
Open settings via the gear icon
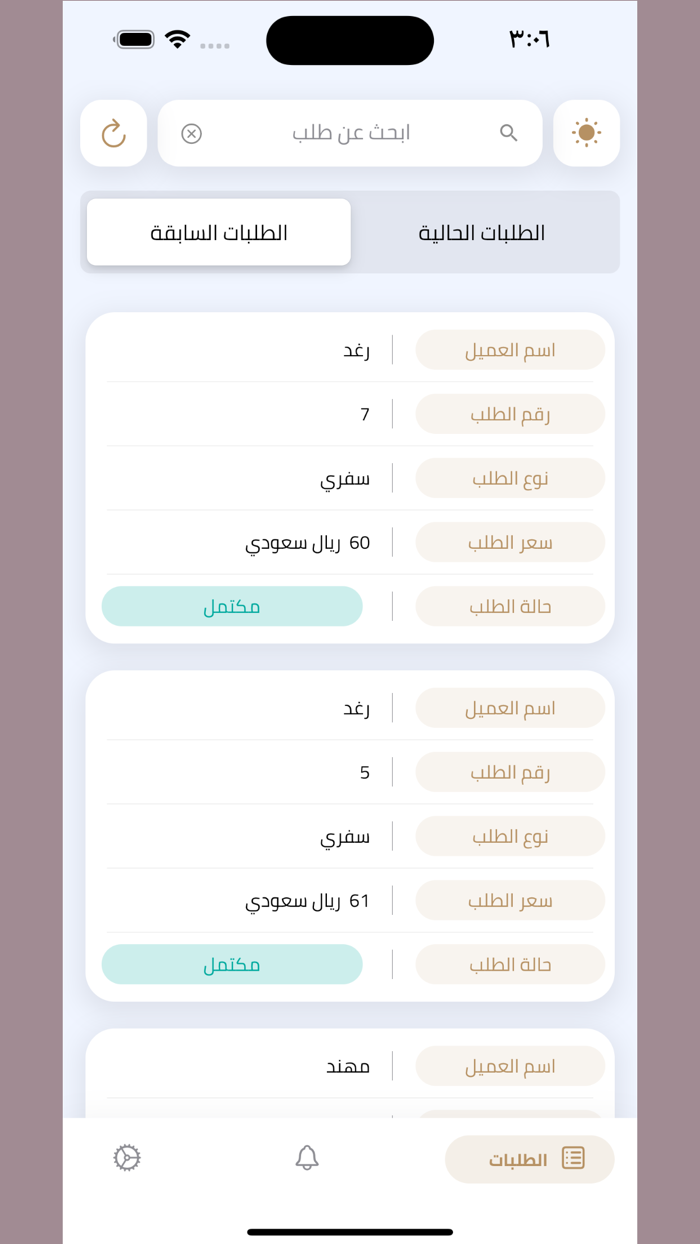[x=127, y=1157]
